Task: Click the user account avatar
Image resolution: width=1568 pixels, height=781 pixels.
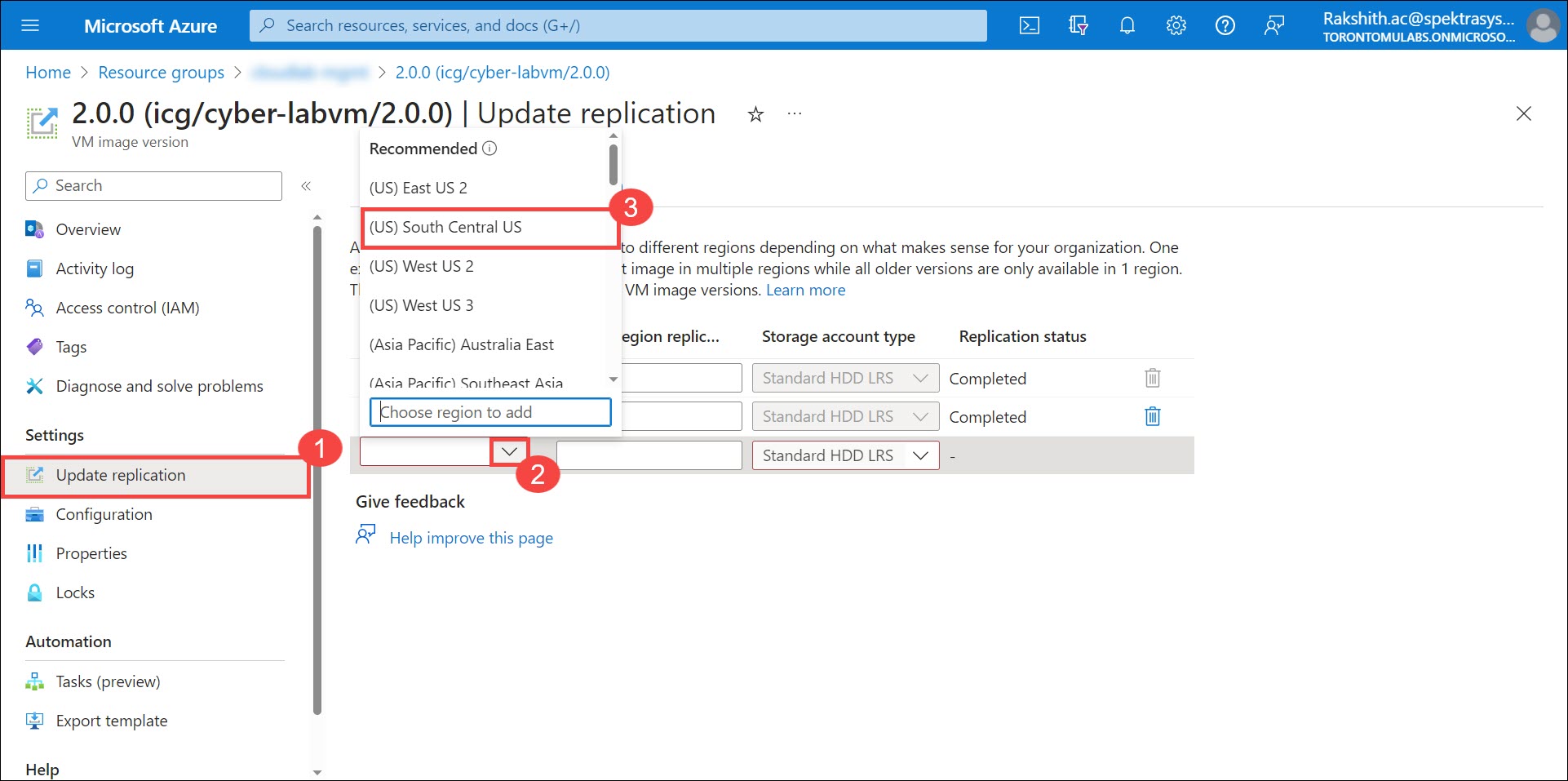Action: point(1542,25)
